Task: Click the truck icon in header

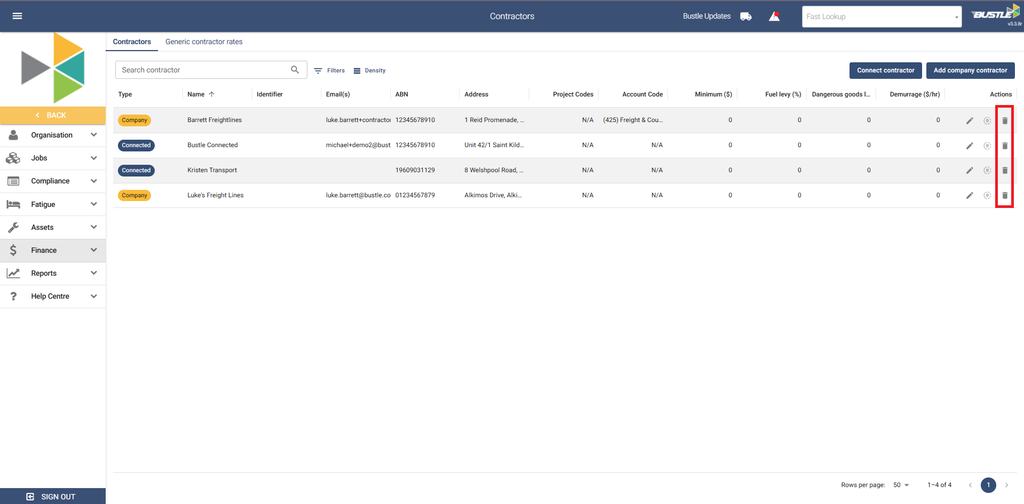Action: pyautogui.click(x=746, y=16)
